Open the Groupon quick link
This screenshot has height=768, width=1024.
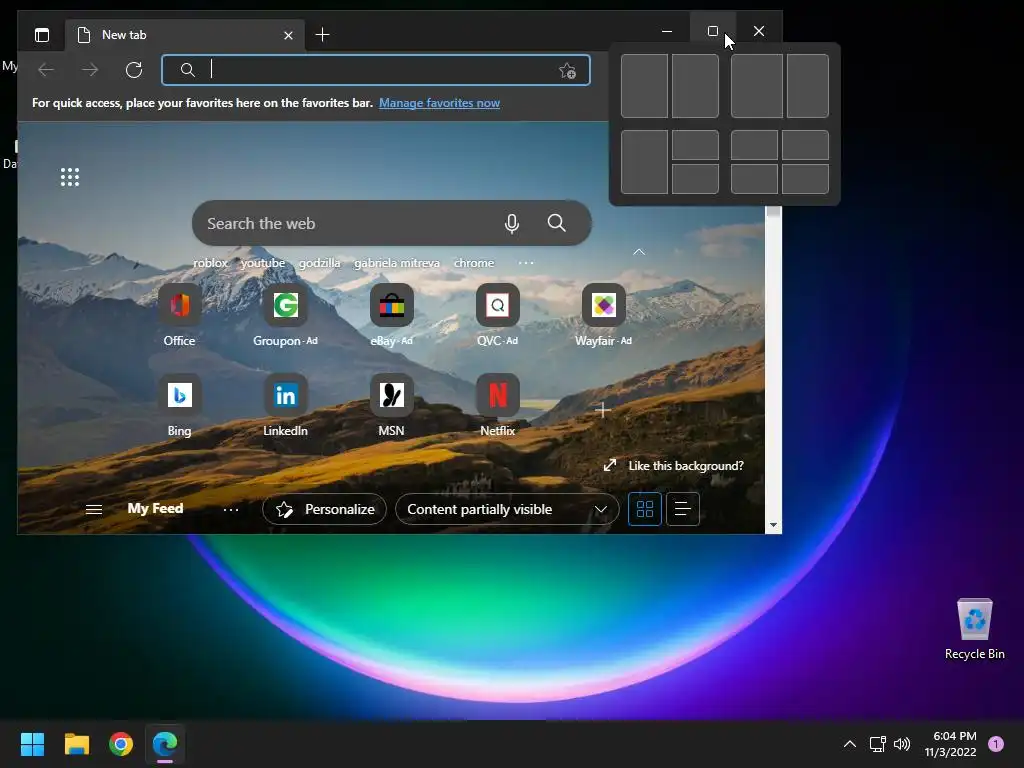(x=285, y=315)
